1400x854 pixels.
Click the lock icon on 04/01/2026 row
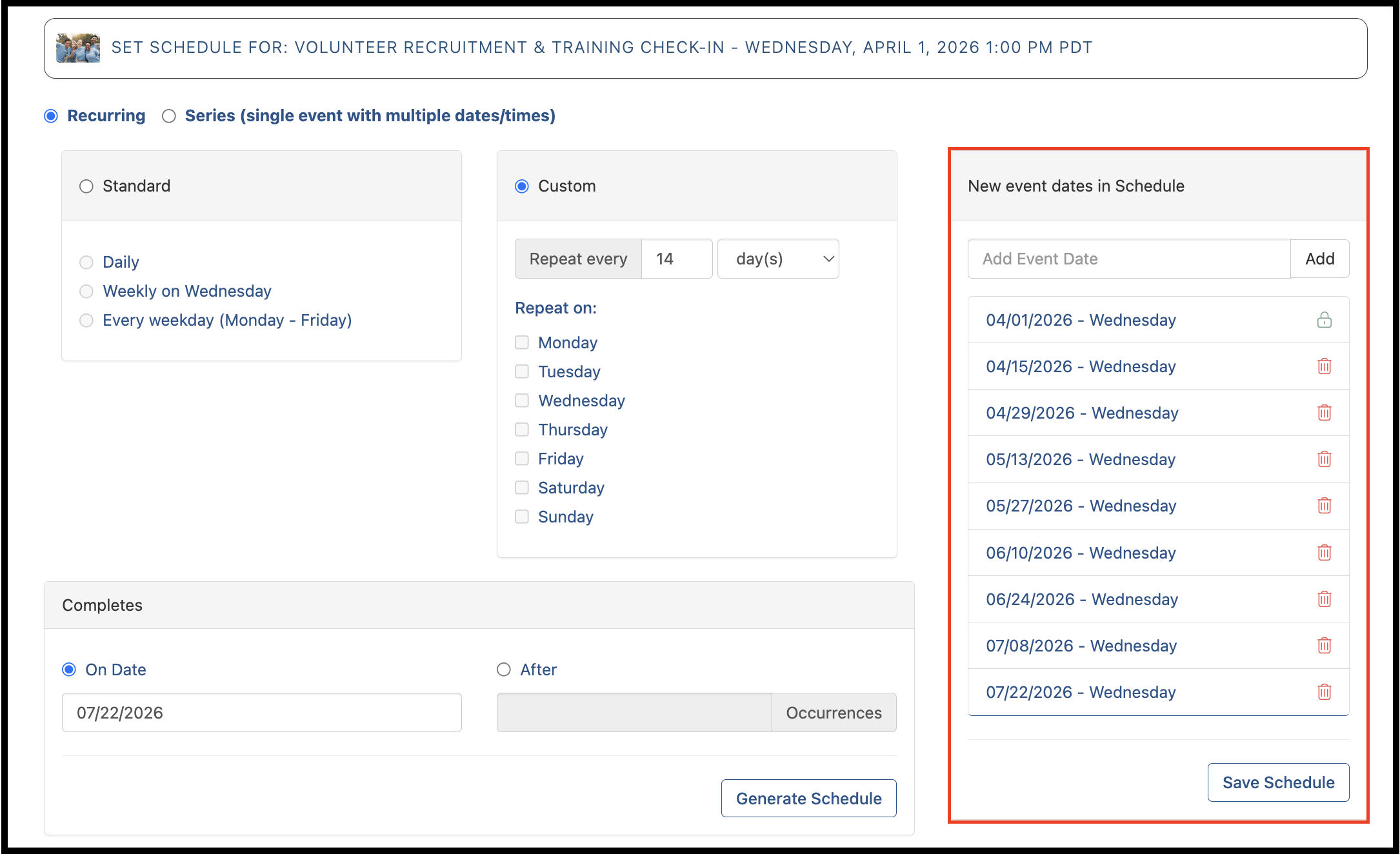[1324, 320]
